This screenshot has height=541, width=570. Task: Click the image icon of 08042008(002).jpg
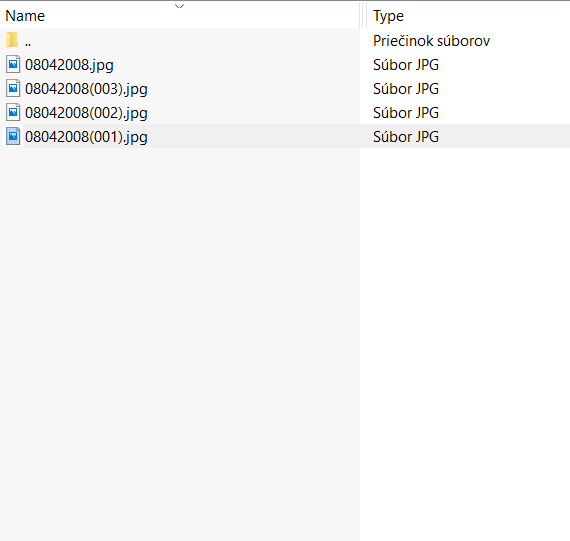click(13, 112)
